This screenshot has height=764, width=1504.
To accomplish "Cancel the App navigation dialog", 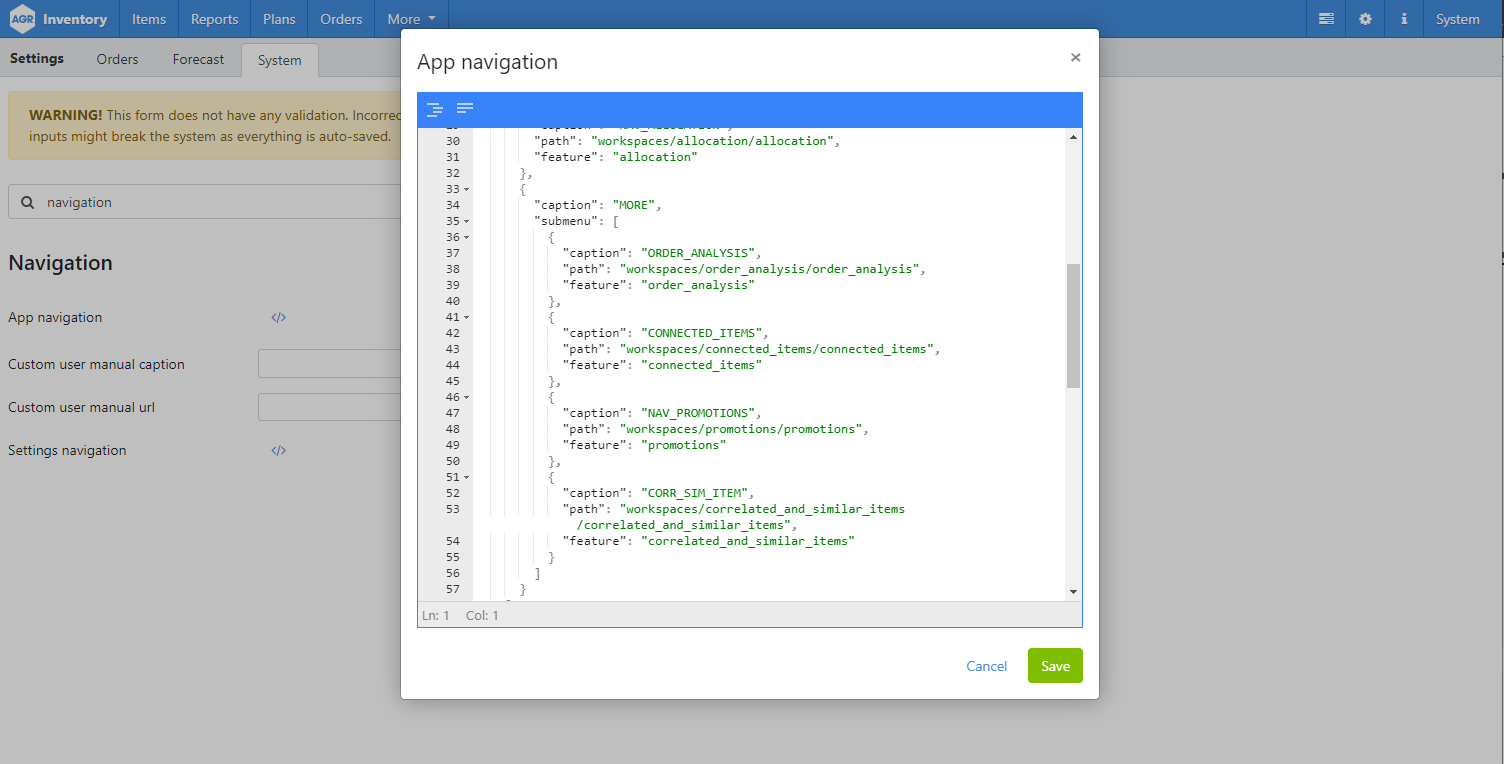I will [x=986, y=666].
